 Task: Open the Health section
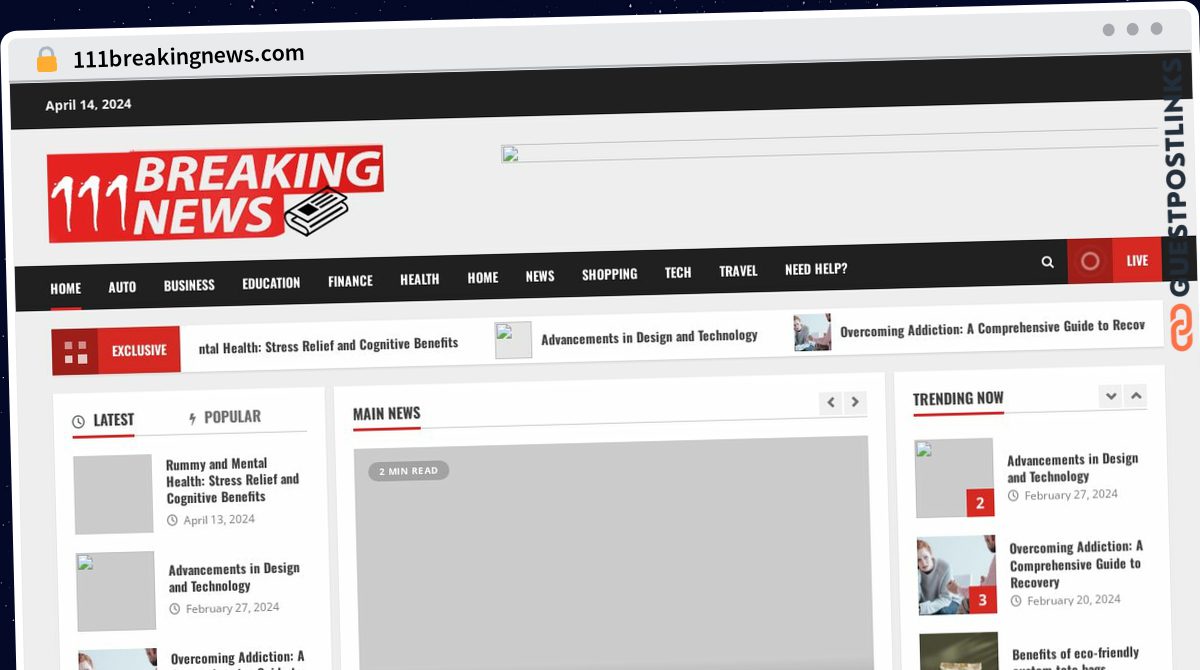420,279
